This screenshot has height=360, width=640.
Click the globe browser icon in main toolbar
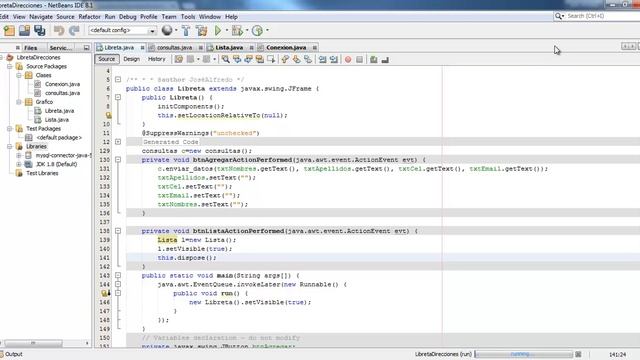click(167, 30)
